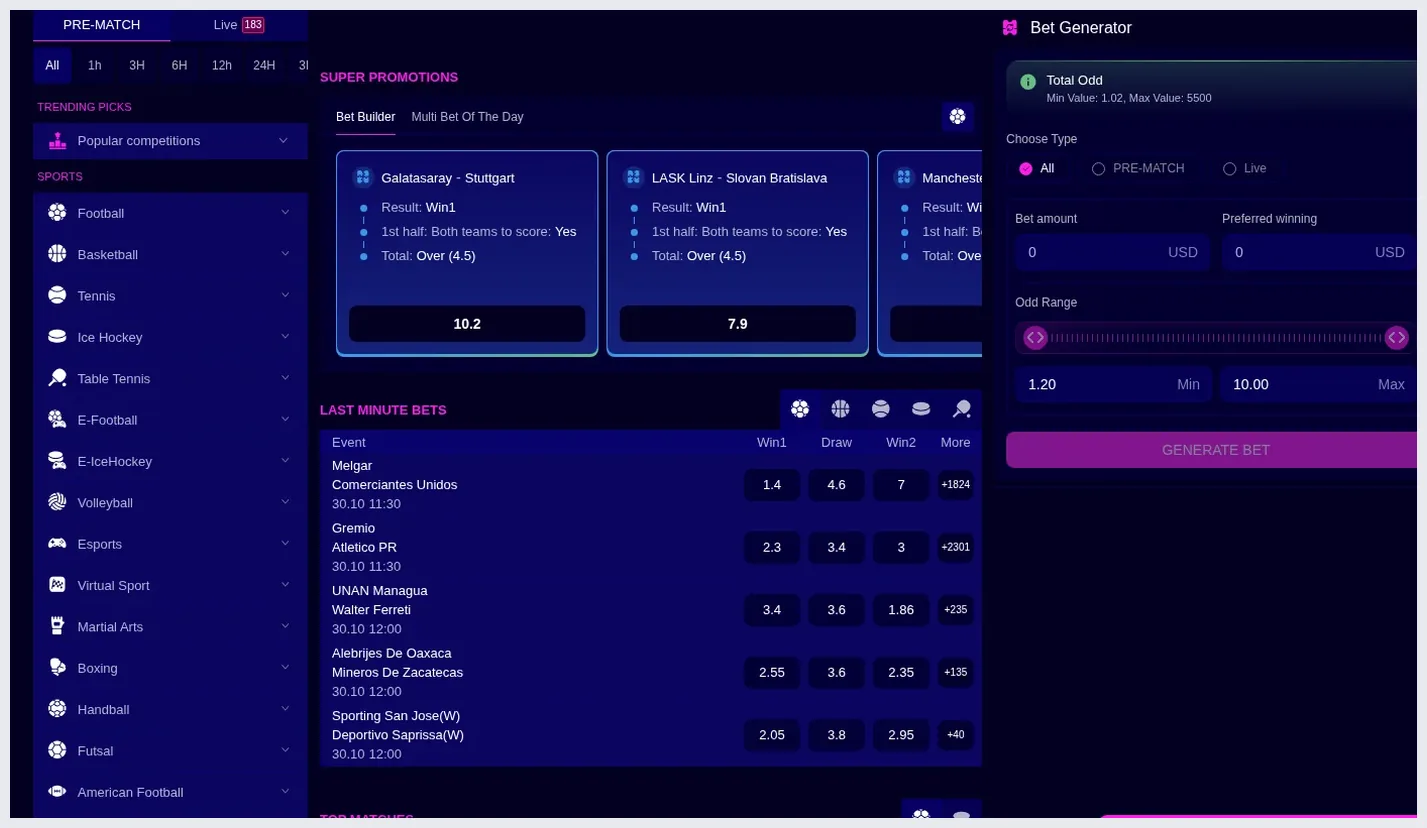Place LASK Linz - Slovan Bratislava 7.9 bet
This screenshot has height=828, width=1427.
[738, 324]
